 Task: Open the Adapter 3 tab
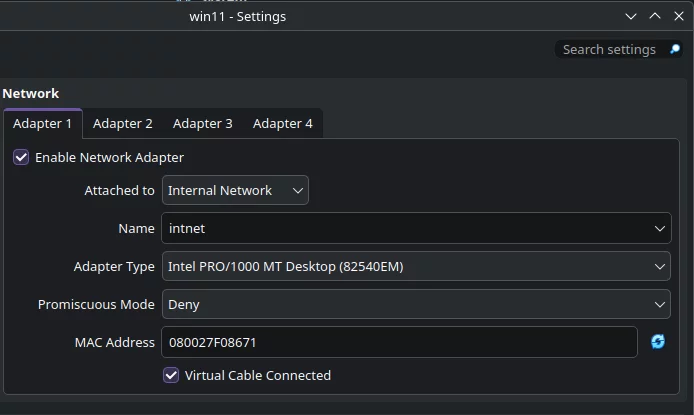pyautogui.click(x=202, y=123)
